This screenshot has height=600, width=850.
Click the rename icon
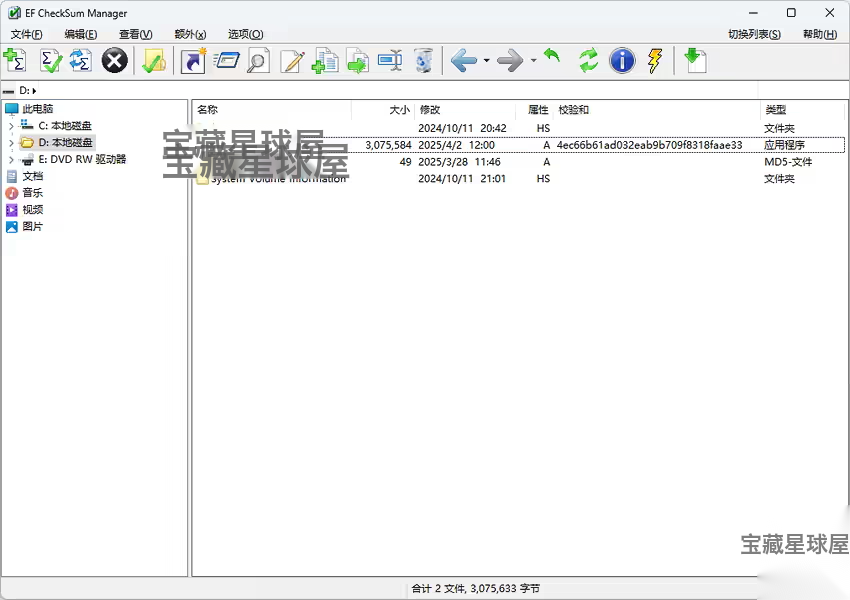tap(390, 60)
